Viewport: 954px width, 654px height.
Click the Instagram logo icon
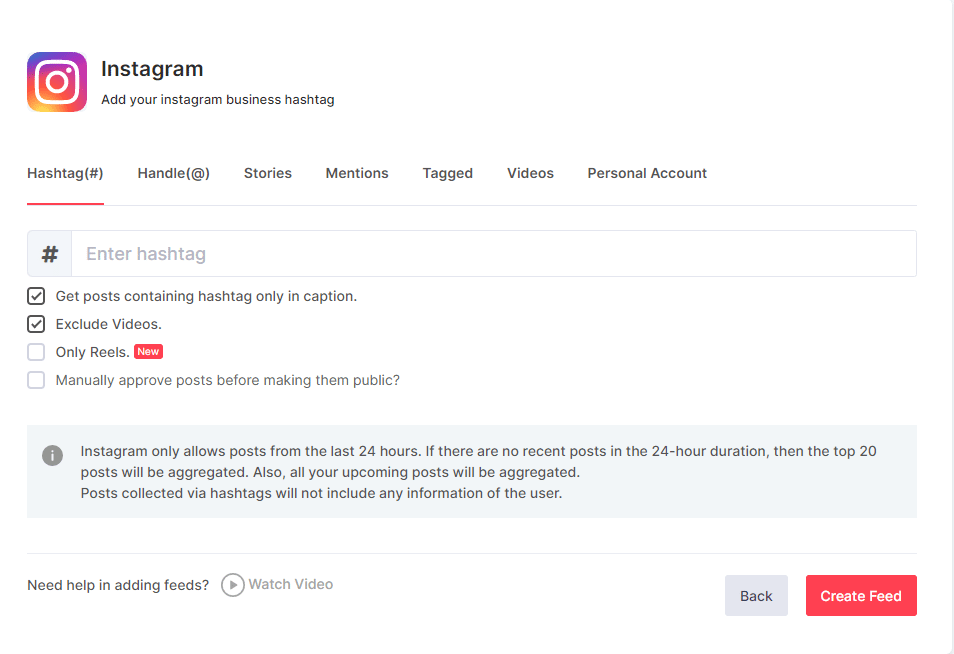pyautogui.click(x=57, y=82)
